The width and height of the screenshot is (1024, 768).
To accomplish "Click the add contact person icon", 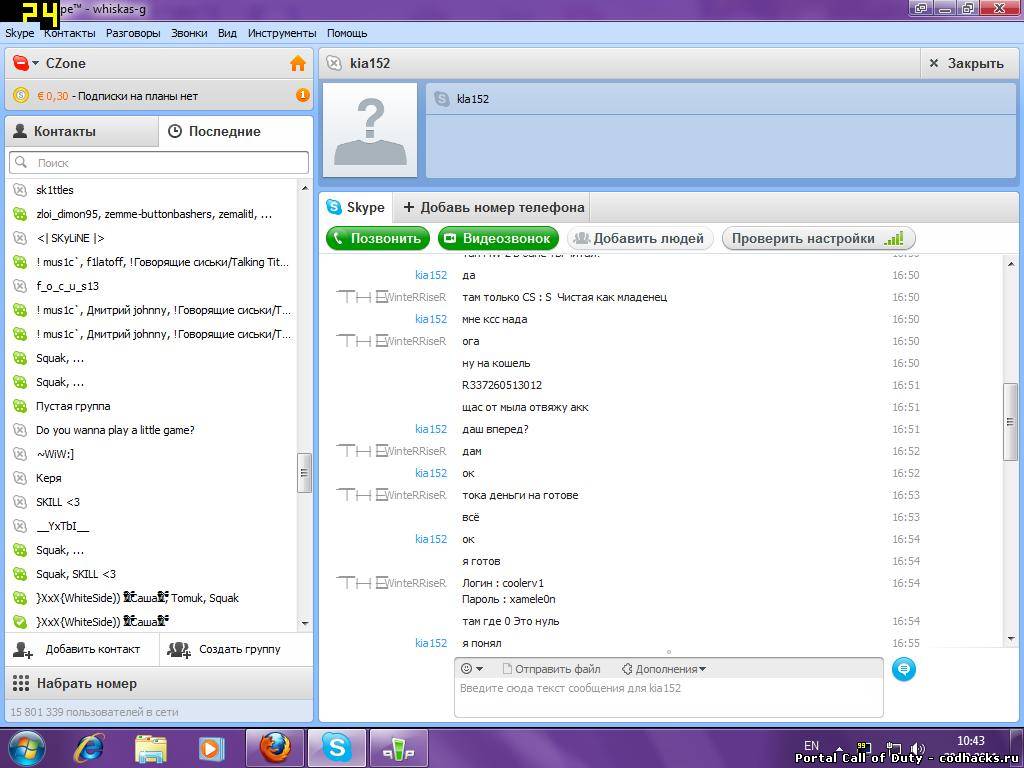I will tap(23, 650).
